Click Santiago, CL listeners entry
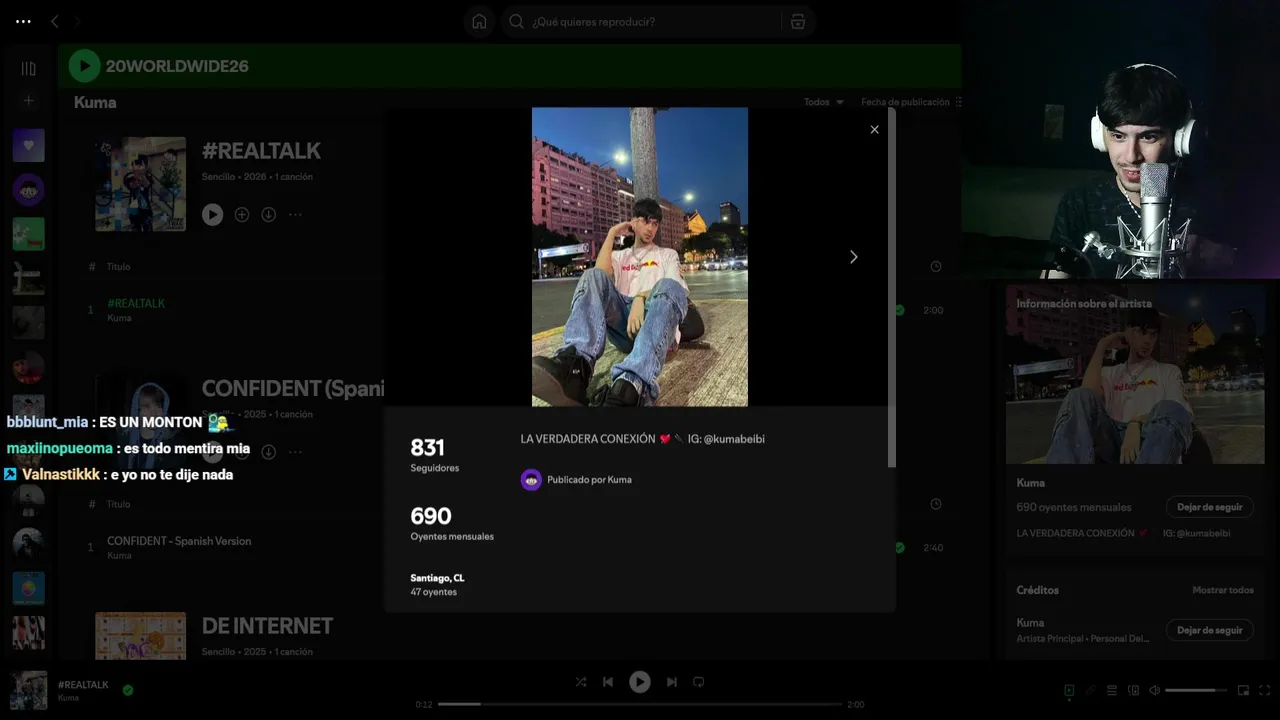1280x720 pixels. pos(437,585)
